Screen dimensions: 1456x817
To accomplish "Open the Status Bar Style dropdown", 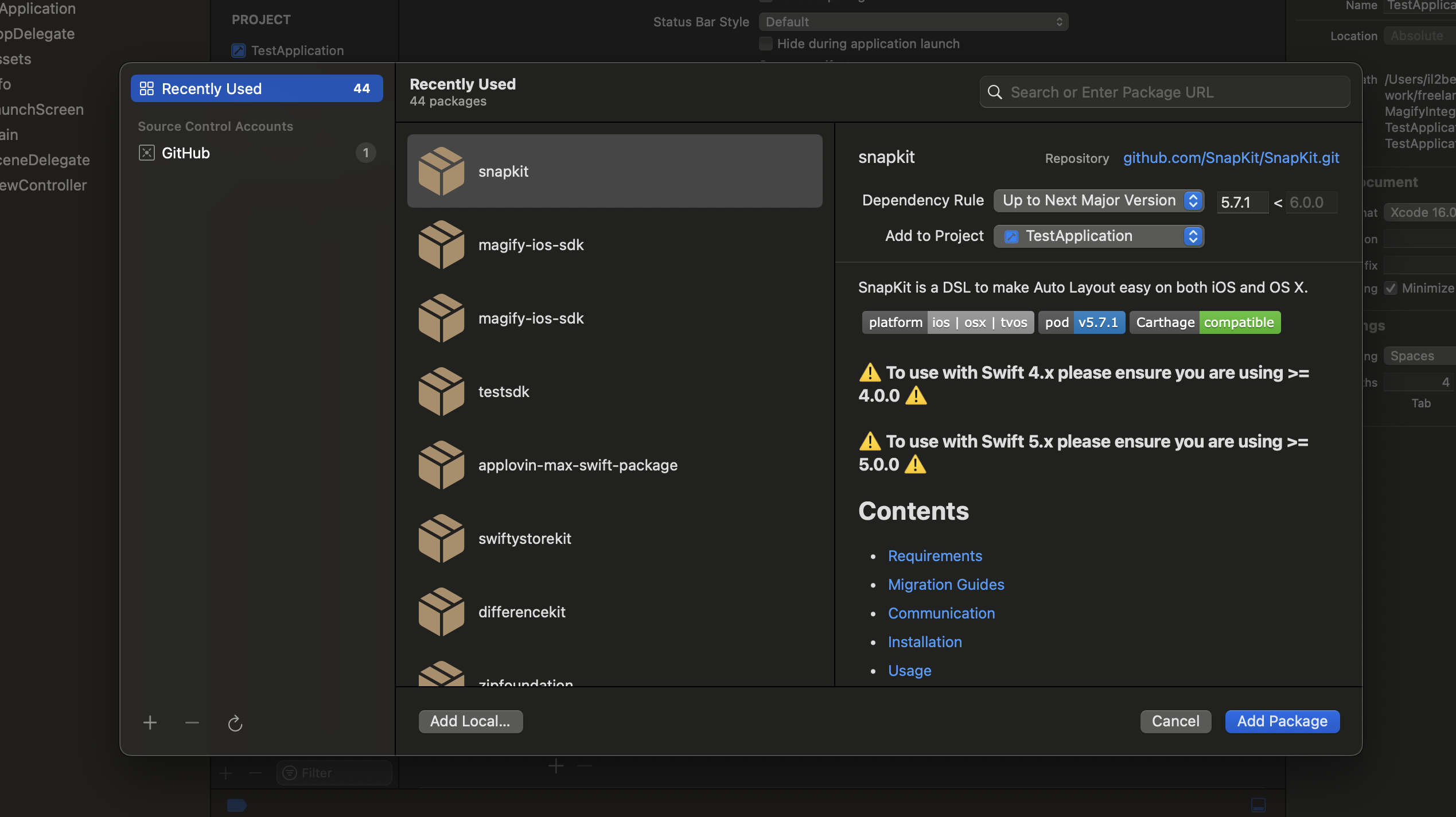I will [x=913, y=22].
